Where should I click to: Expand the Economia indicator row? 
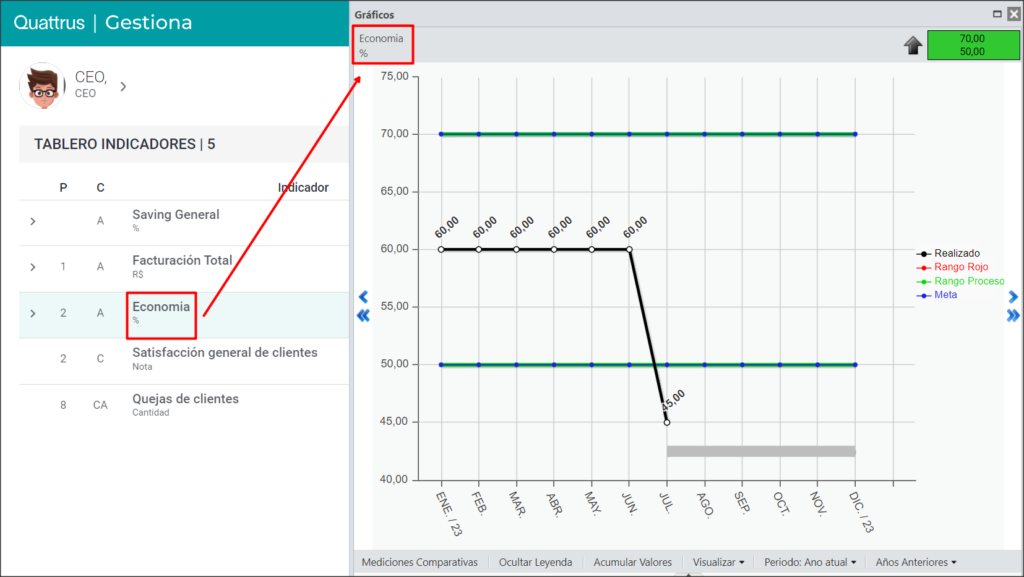pyautogui.click(x=33, y=313)
